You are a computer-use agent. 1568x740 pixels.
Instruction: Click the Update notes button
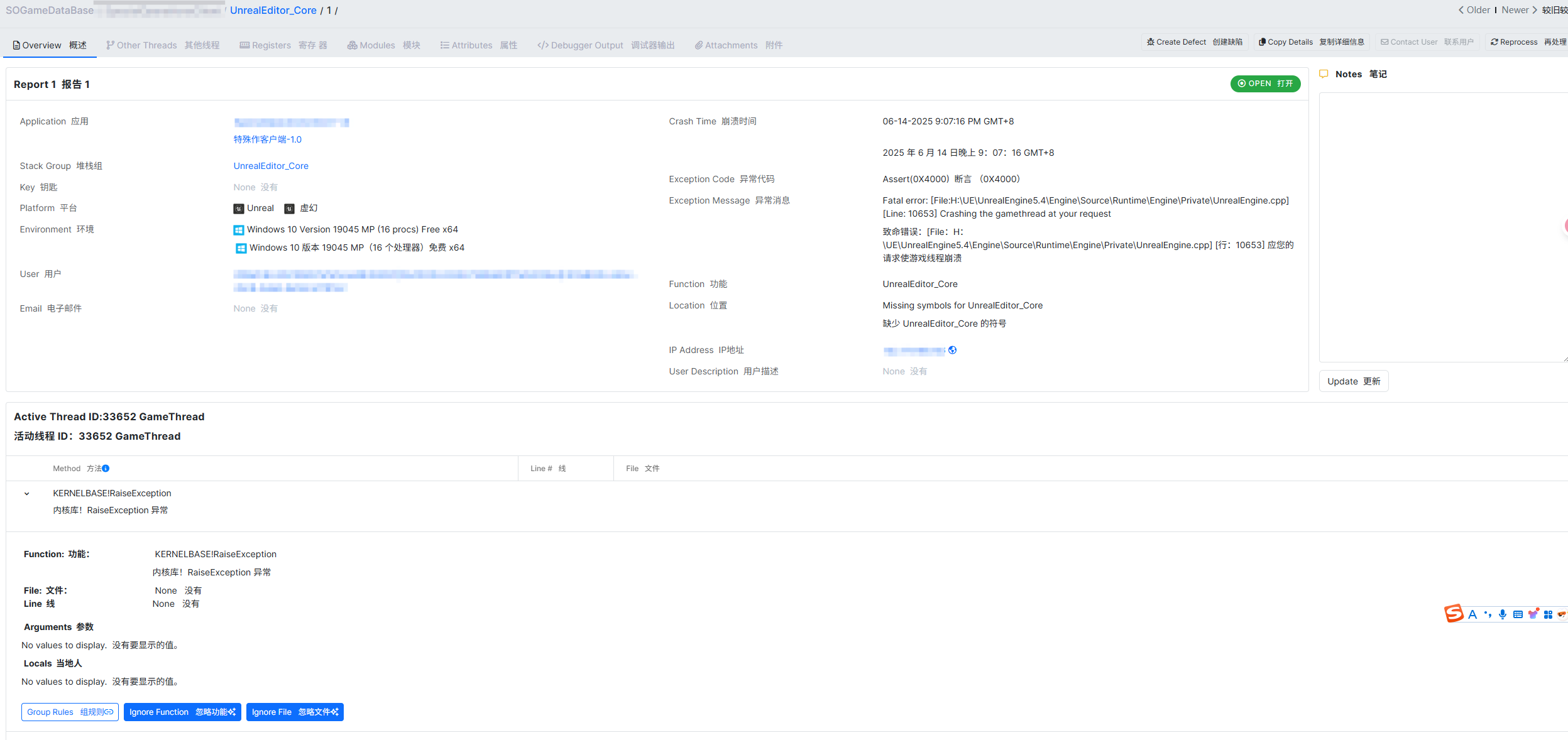[1354, 381]
